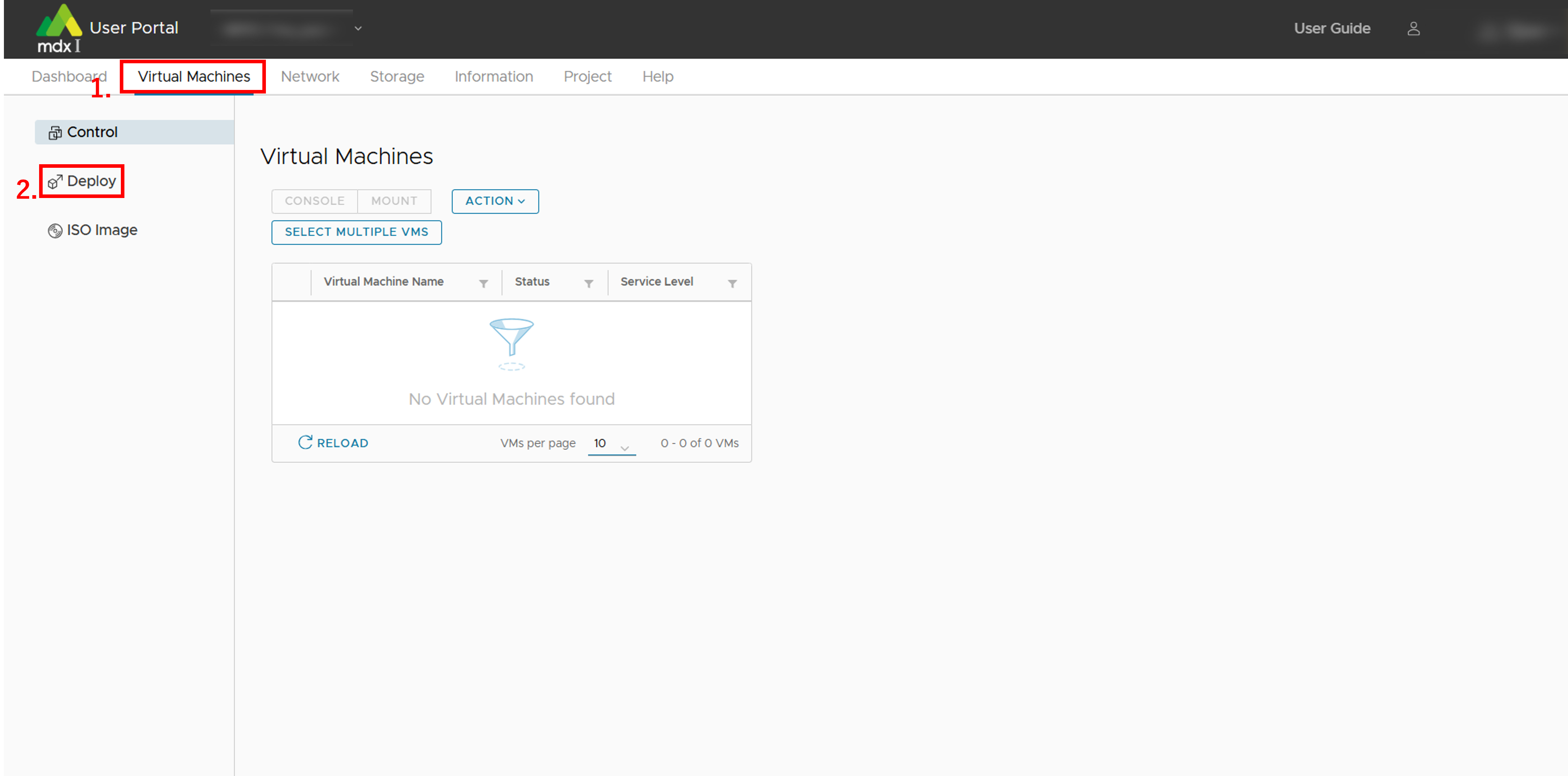Click the mdx I logo icon
Viewport: 1568px width, 776px height.
58,28
